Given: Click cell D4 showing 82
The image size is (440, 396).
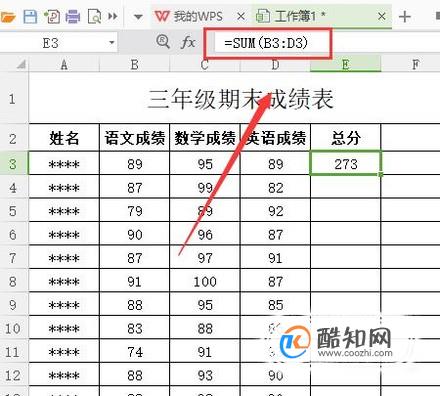Looking at the screenshot, I should [275, 187].
